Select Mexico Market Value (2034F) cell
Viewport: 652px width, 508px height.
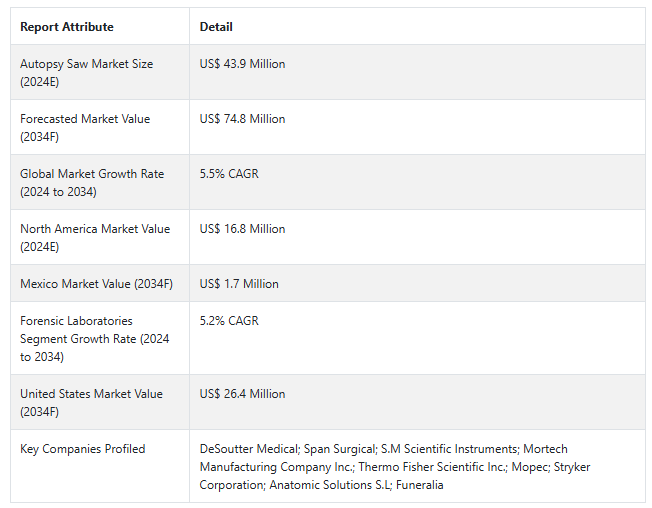tap(100, 284)
